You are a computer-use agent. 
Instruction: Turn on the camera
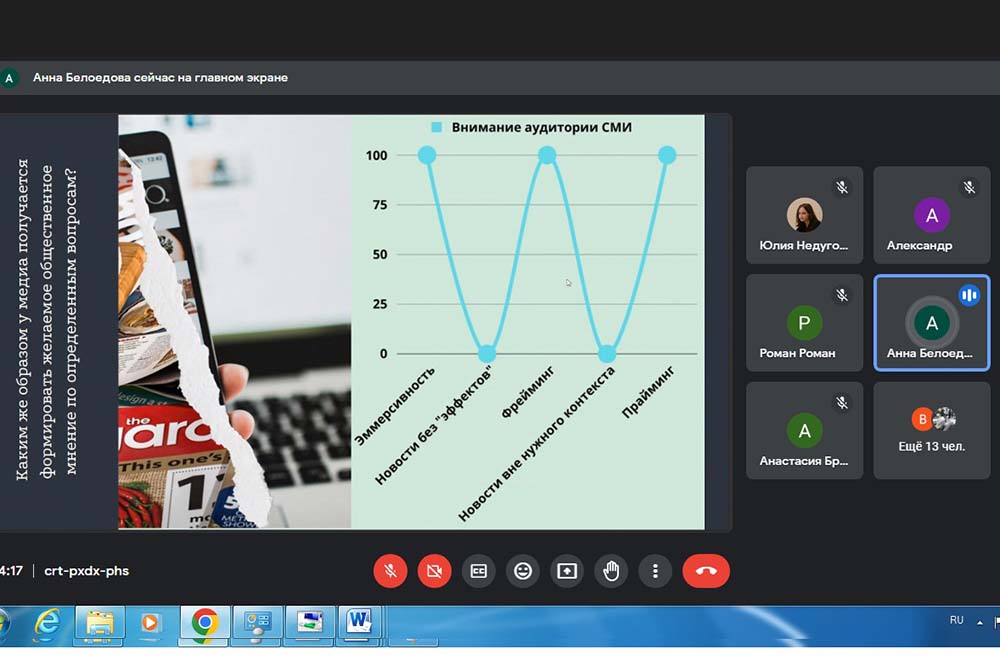(434, 571)
